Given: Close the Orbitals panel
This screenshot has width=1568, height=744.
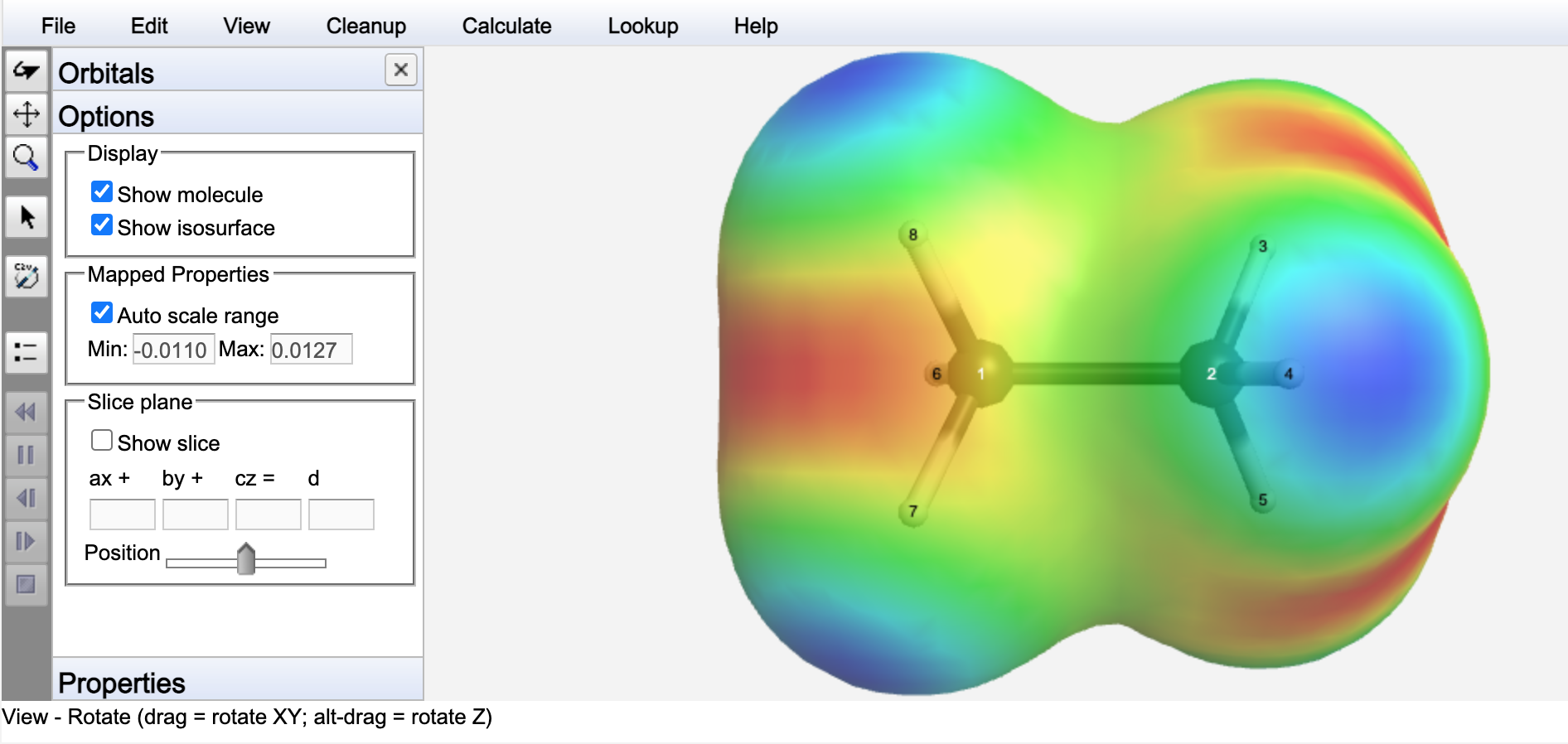Looking at the screenshot, I should pyautogui.click(x=400, y=70).
